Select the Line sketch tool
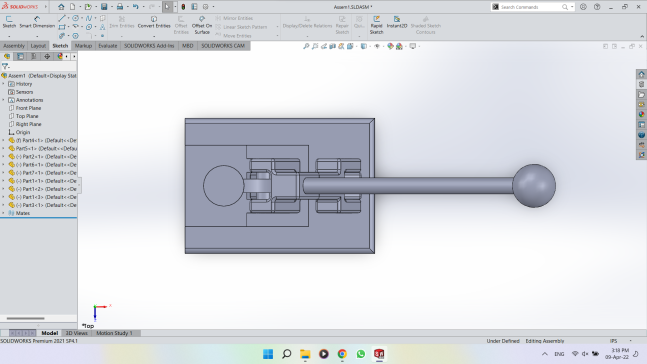 click(62, 18)
